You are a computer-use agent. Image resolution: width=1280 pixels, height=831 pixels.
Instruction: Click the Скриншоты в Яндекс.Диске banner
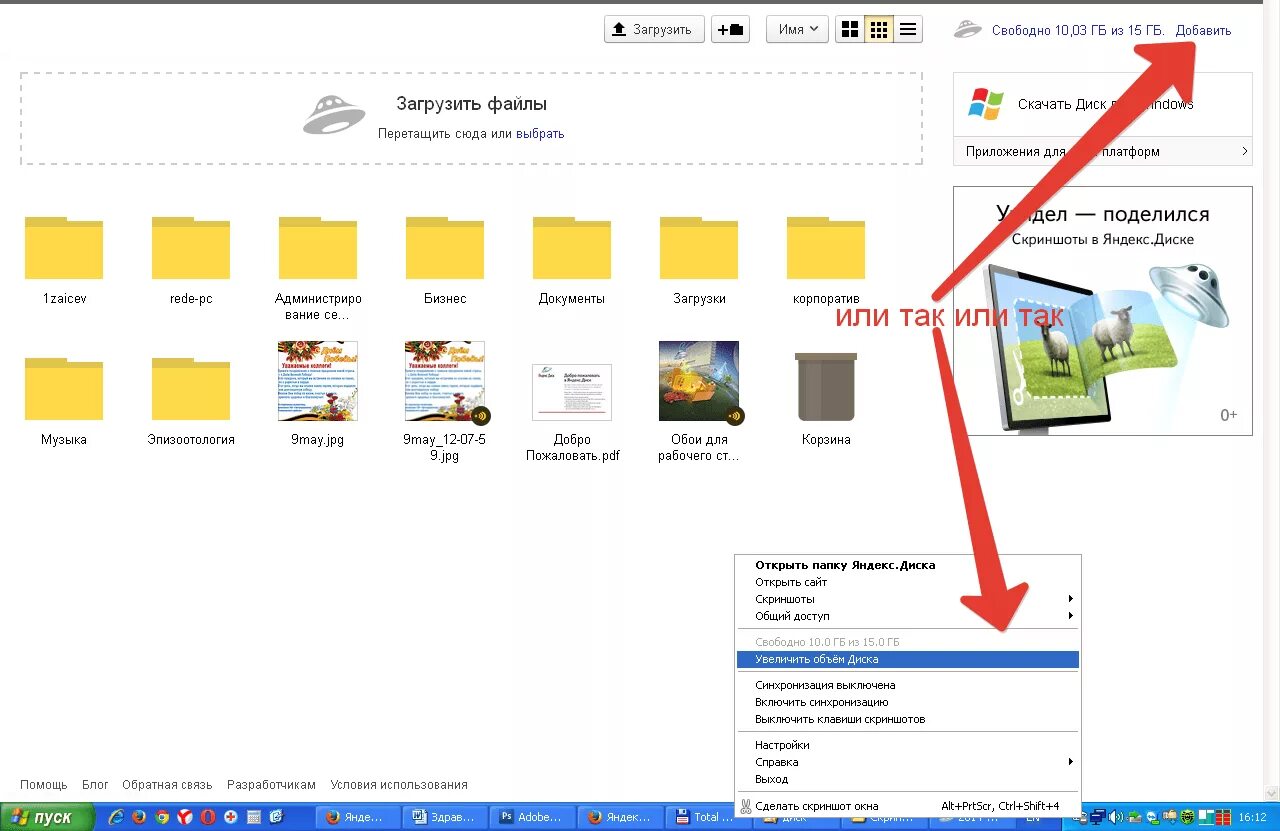point(1102,310)
